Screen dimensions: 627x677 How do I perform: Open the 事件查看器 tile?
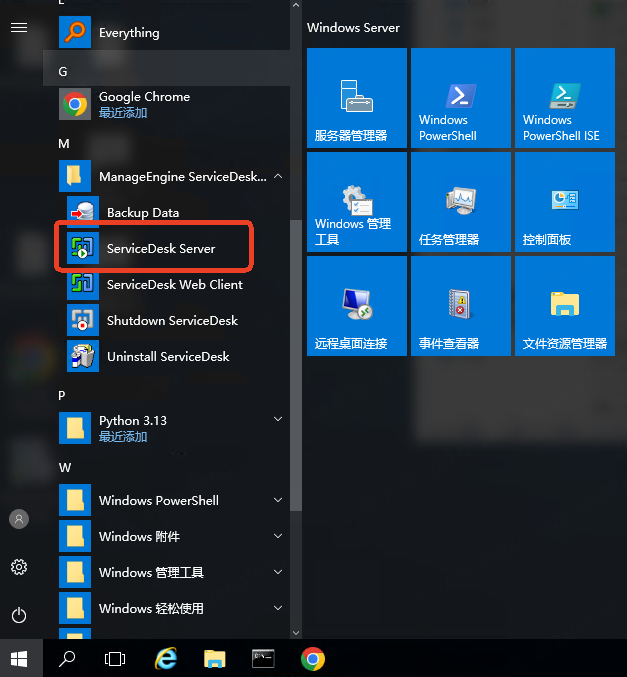pyautogui.click(x=461, y=306)
